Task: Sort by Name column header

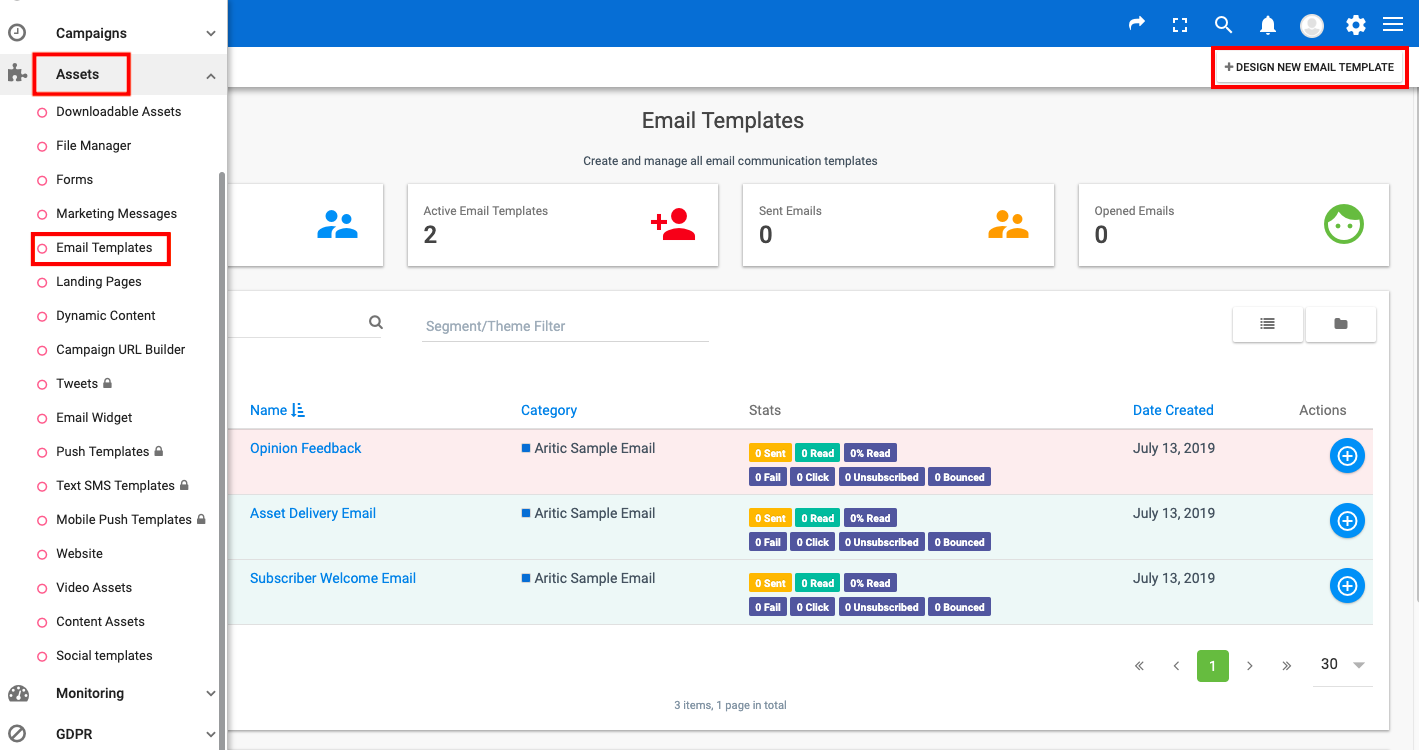Action: tap(268, 410)
